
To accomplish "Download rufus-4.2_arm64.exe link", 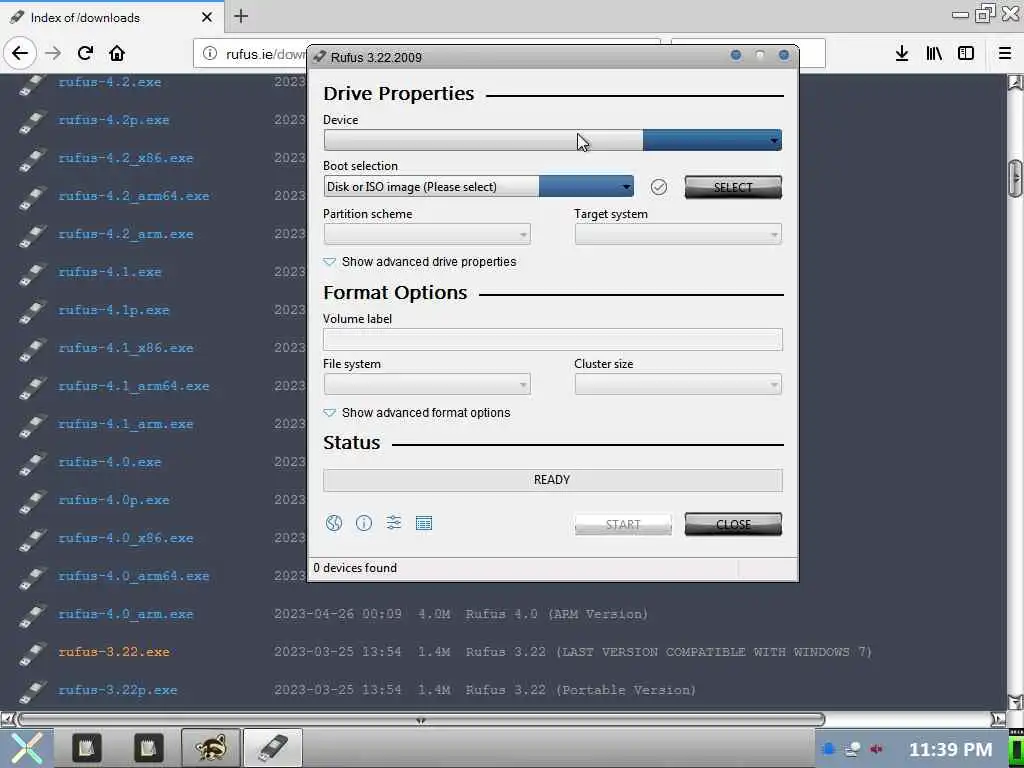I will 134,196.
